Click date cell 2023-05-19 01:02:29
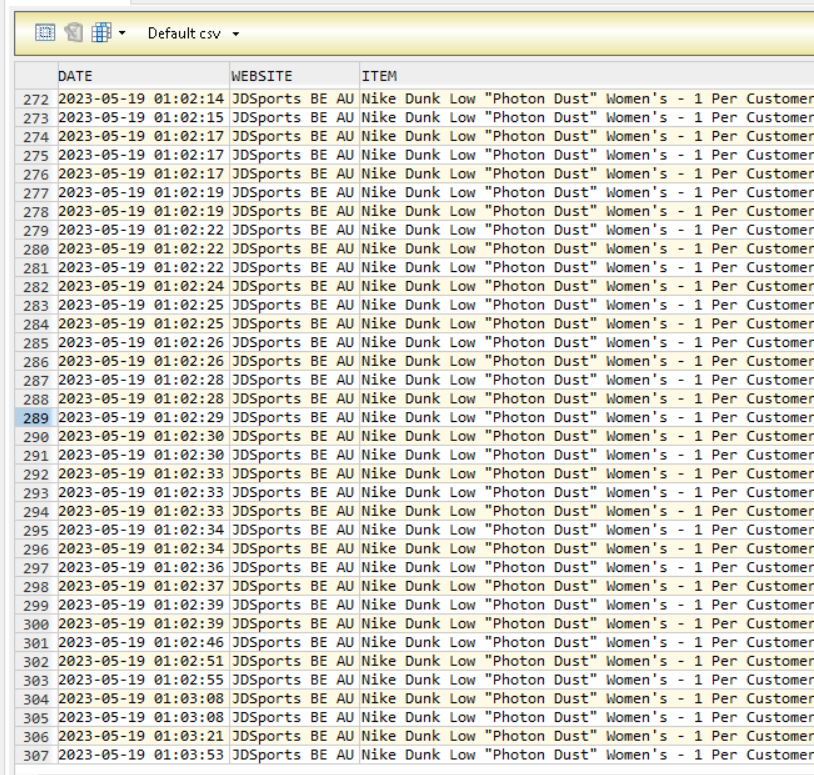This screenshot has height=775, width=814. coord(143,417)
